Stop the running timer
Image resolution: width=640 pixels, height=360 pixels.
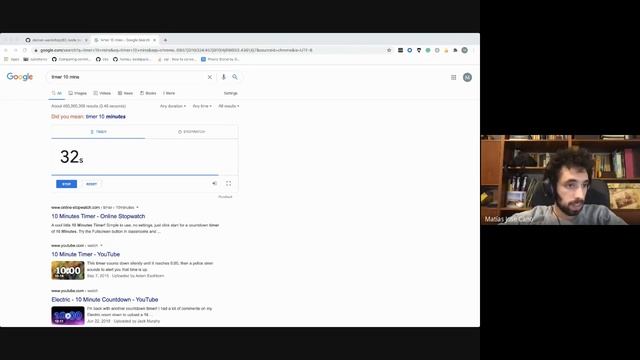(x=67, y=184)
